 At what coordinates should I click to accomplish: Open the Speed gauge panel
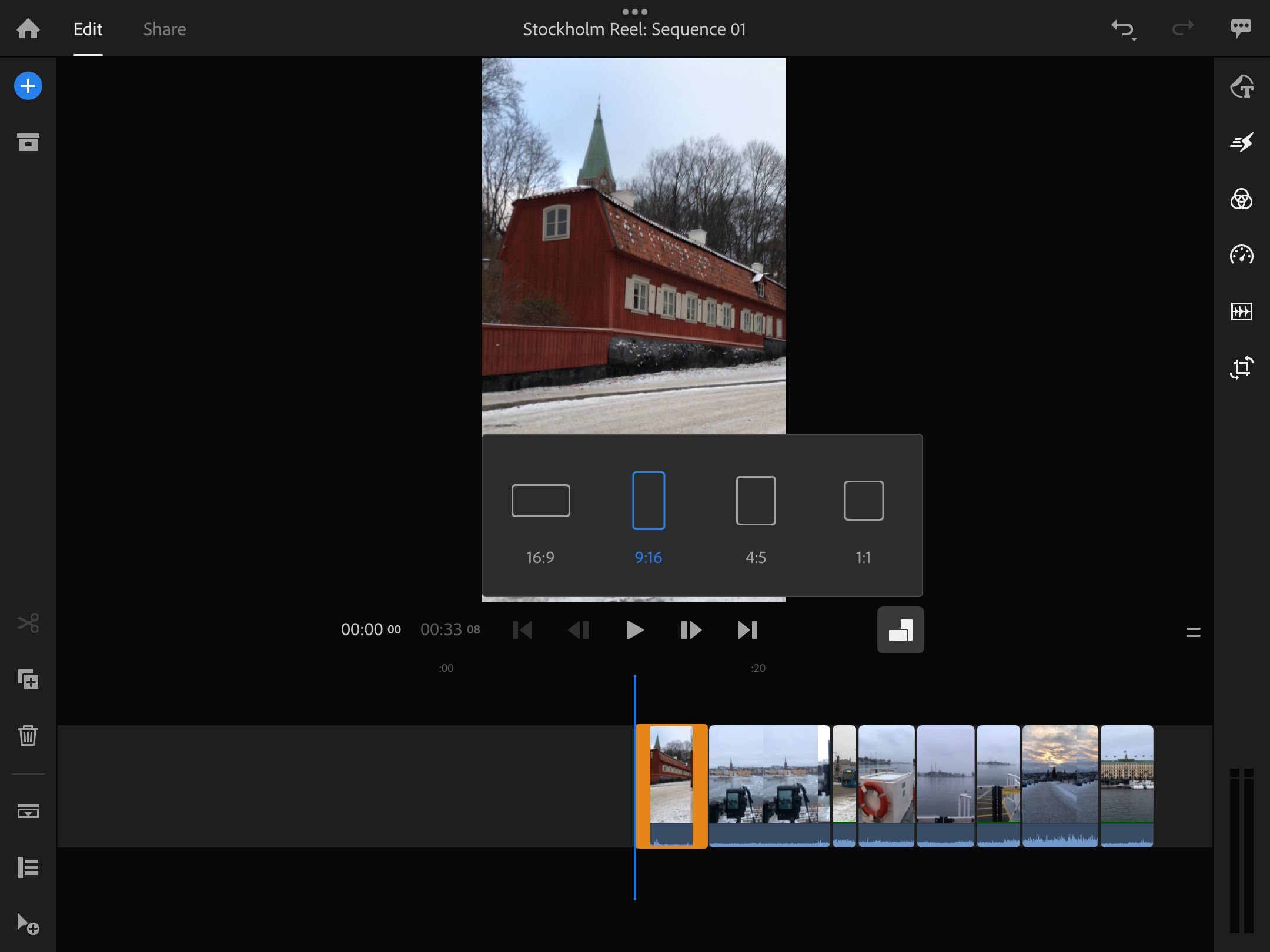click(x=1241, y=255)
